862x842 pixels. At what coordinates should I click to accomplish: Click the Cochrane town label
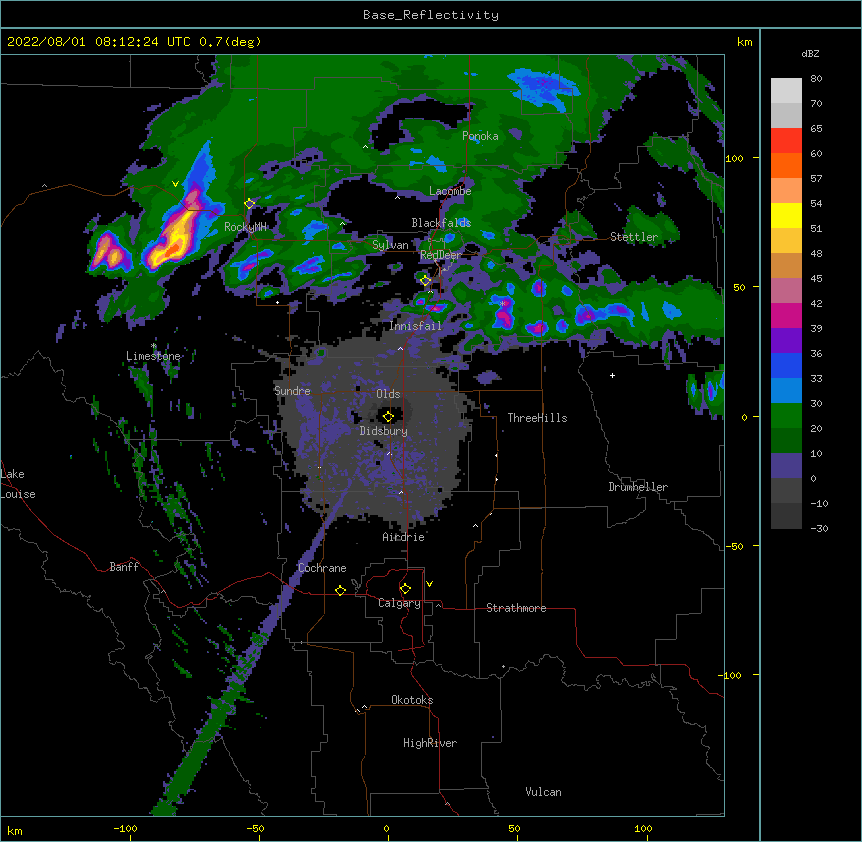coord(322,568)
